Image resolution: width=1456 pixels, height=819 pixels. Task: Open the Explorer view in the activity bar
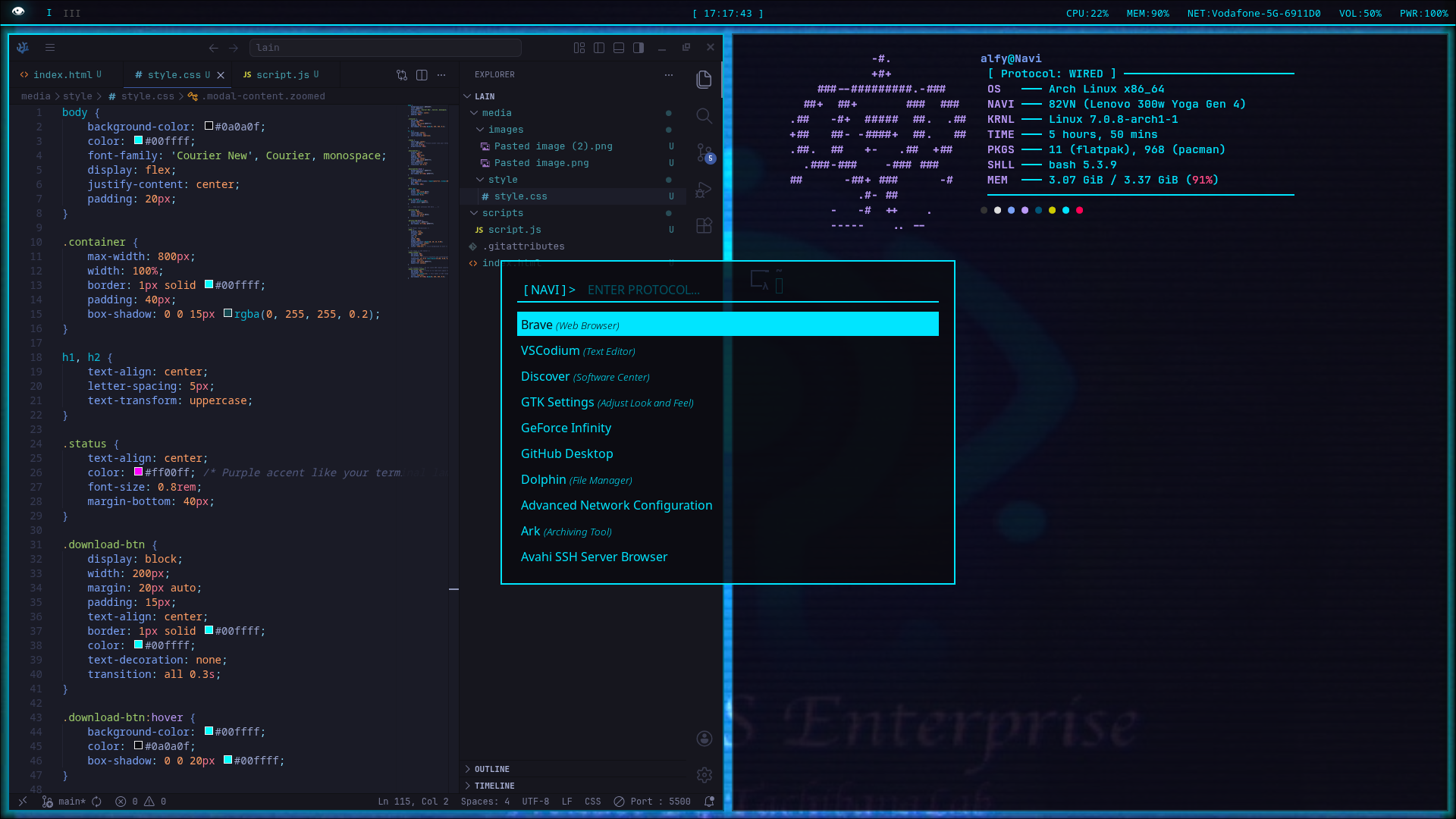pyautogui.click(x=704, y=80)
